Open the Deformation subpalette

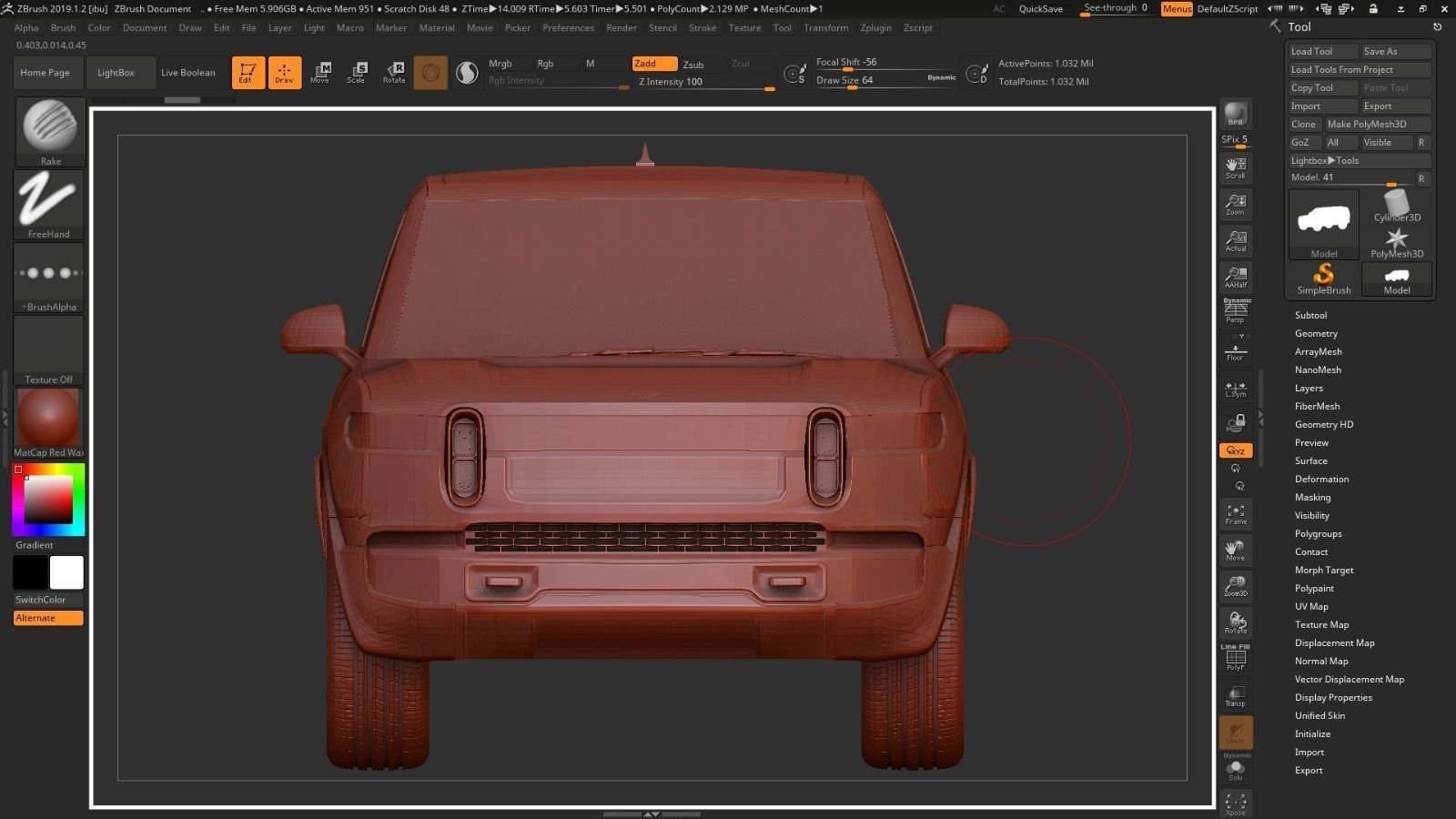click(x=1321, y=479)
